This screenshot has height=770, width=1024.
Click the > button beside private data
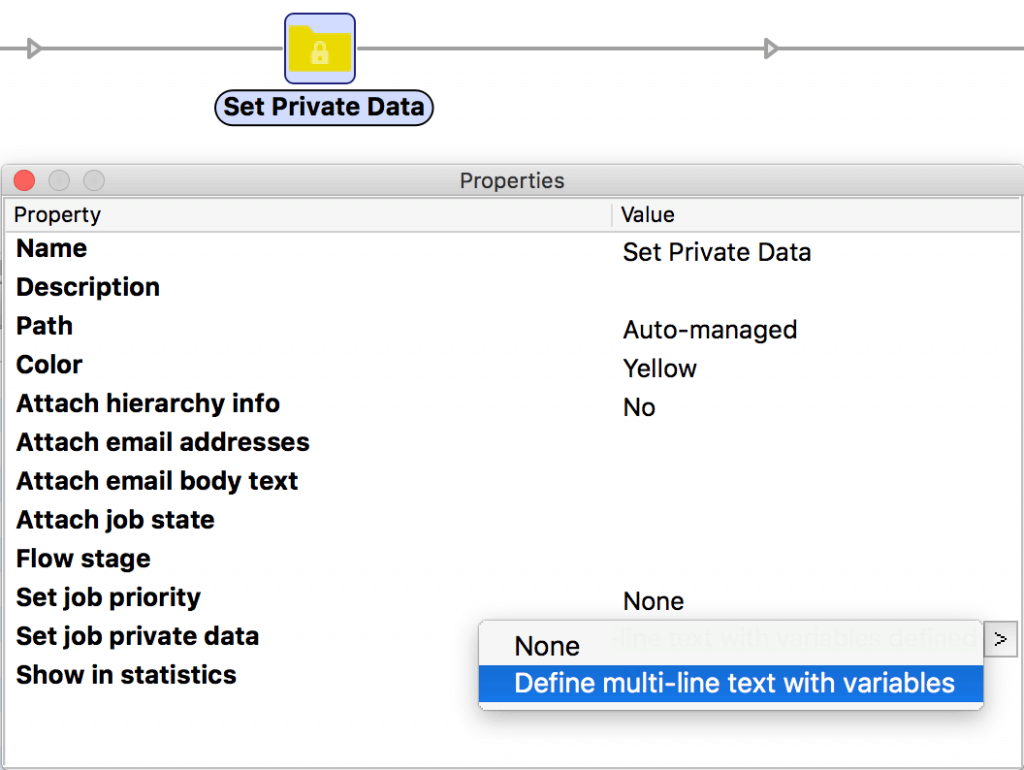pos(1001,638)
